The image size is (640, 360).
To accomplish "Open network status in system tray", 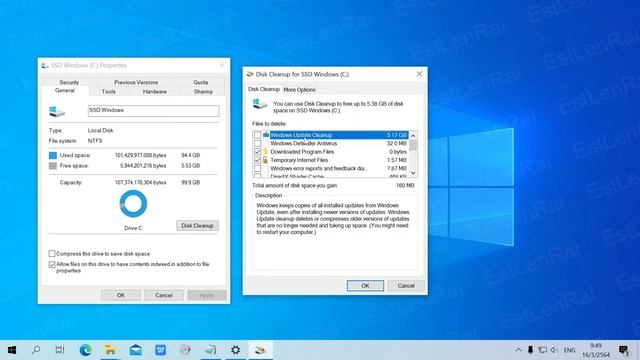I will click(542, 350).
